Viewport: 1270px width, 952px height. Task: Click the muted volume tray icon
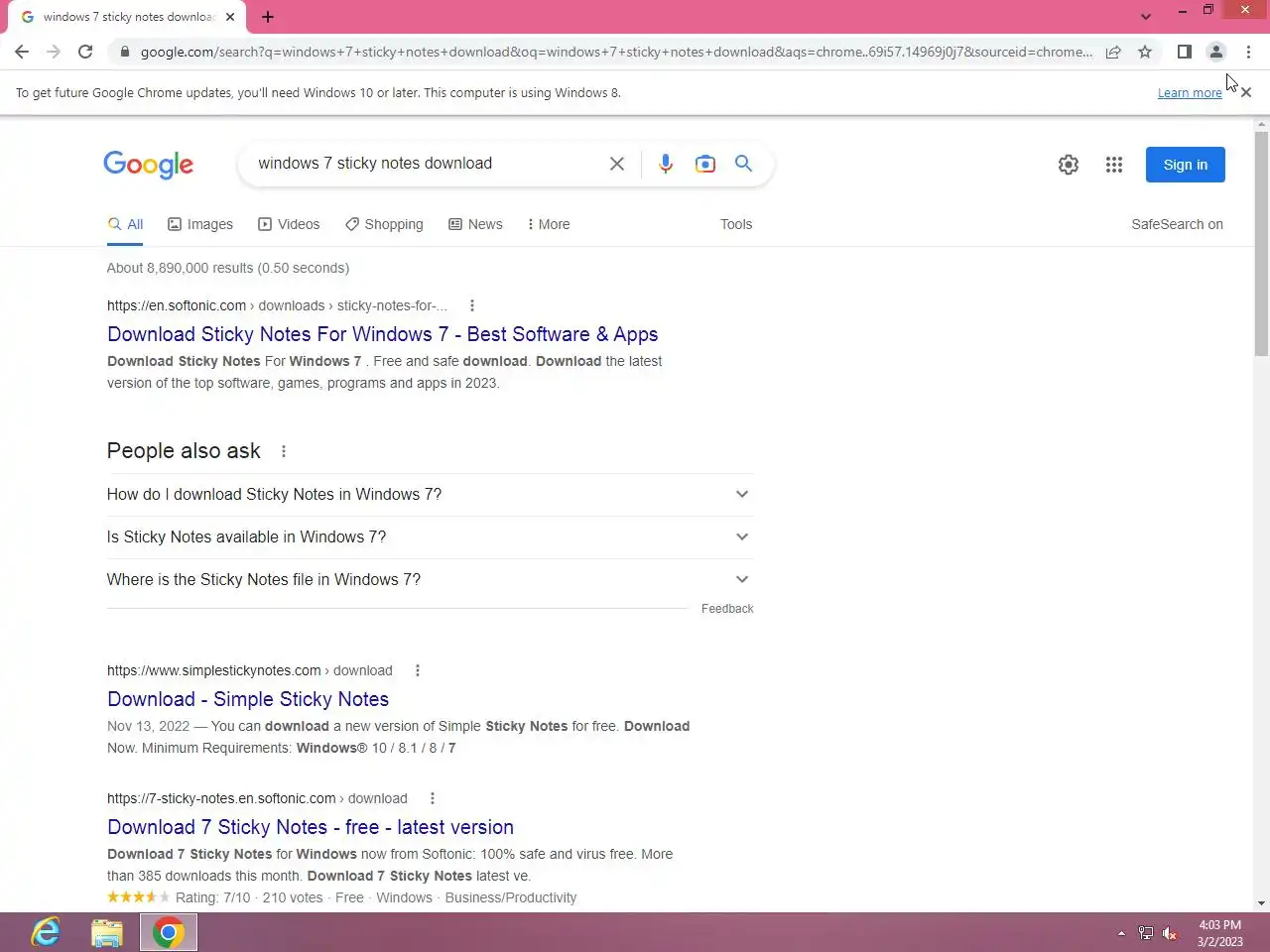coord(1170,933)
